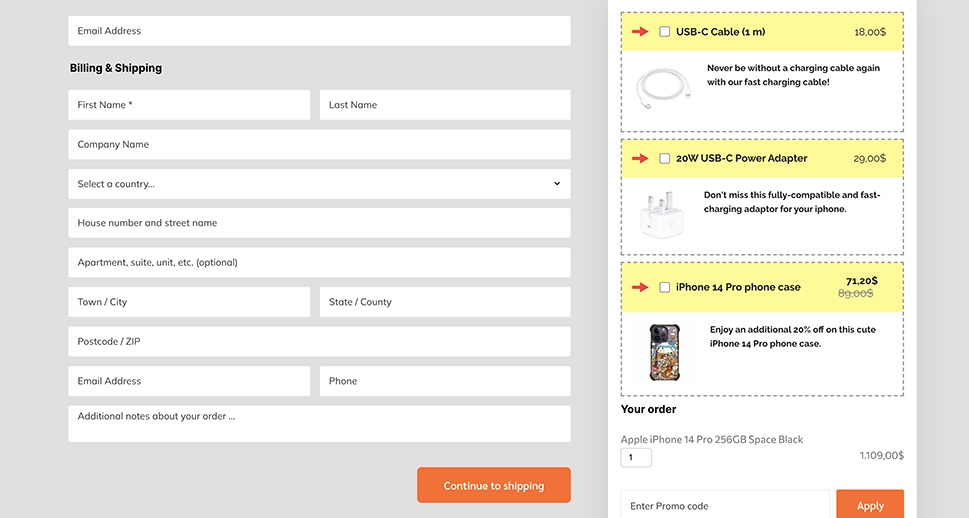
Task: Apply the promo code
Action: 869,505
